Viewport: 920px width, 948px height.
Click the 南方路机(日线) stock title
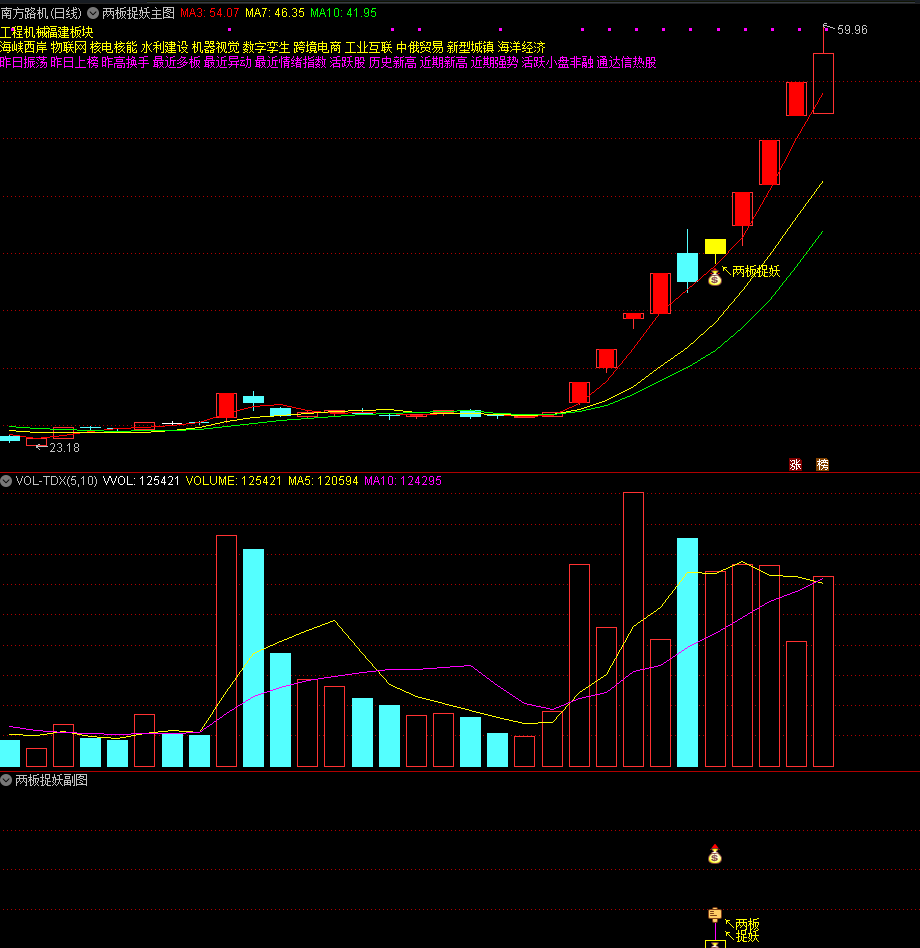pos(41,13)
